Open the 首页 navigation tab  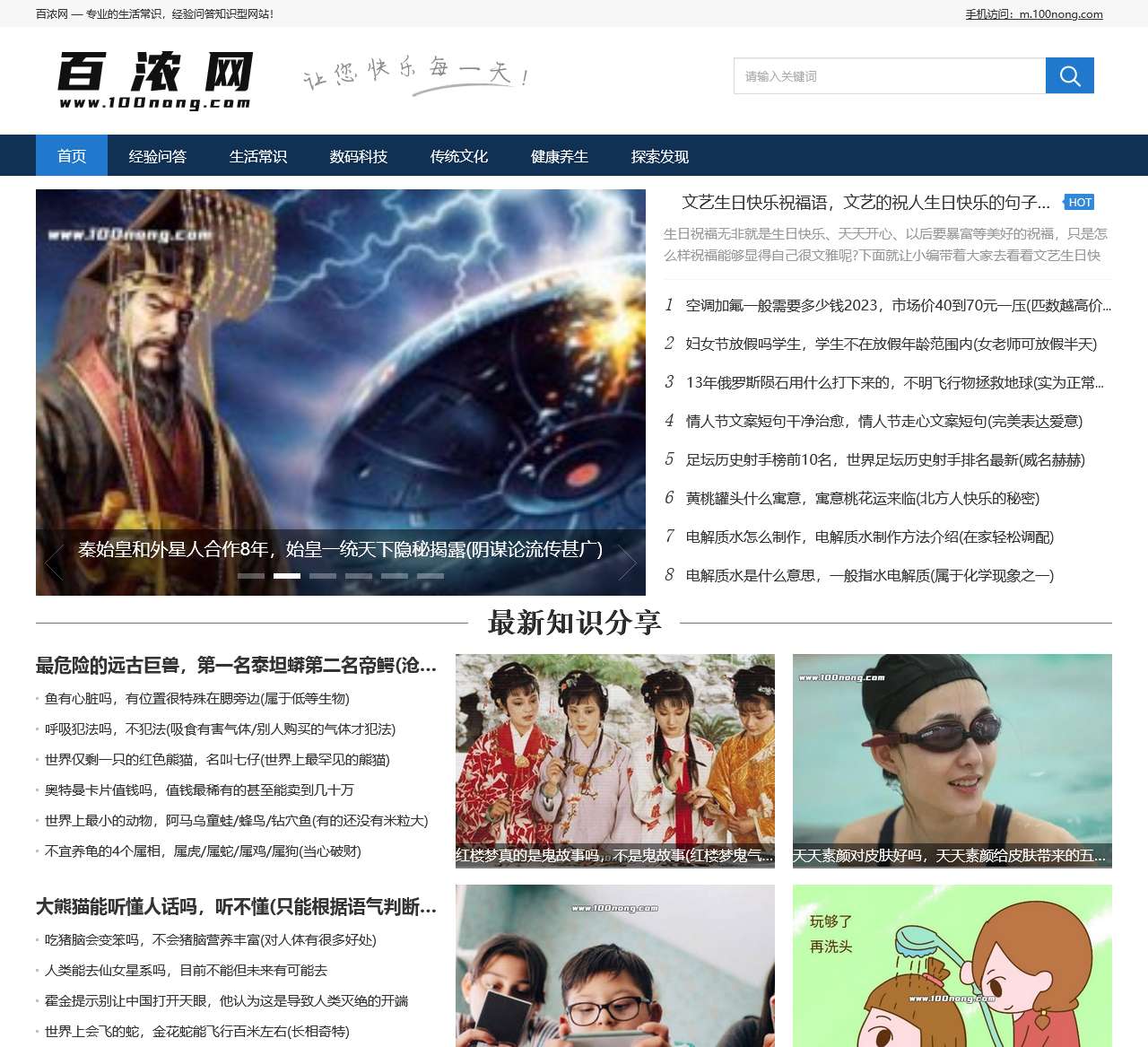(x=72, y=156)
